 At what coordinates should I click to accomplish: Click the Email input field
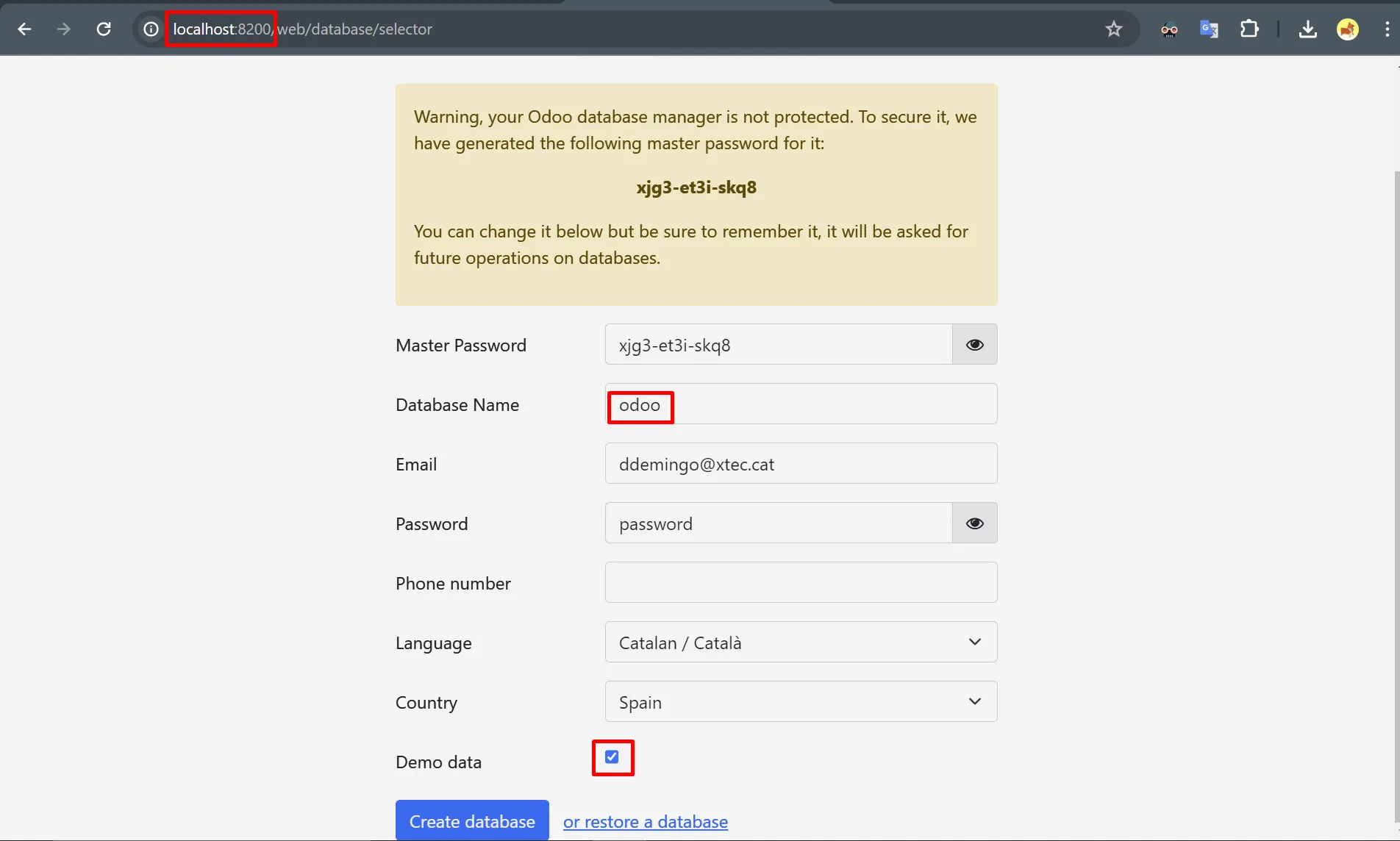(x=800, y=463)
